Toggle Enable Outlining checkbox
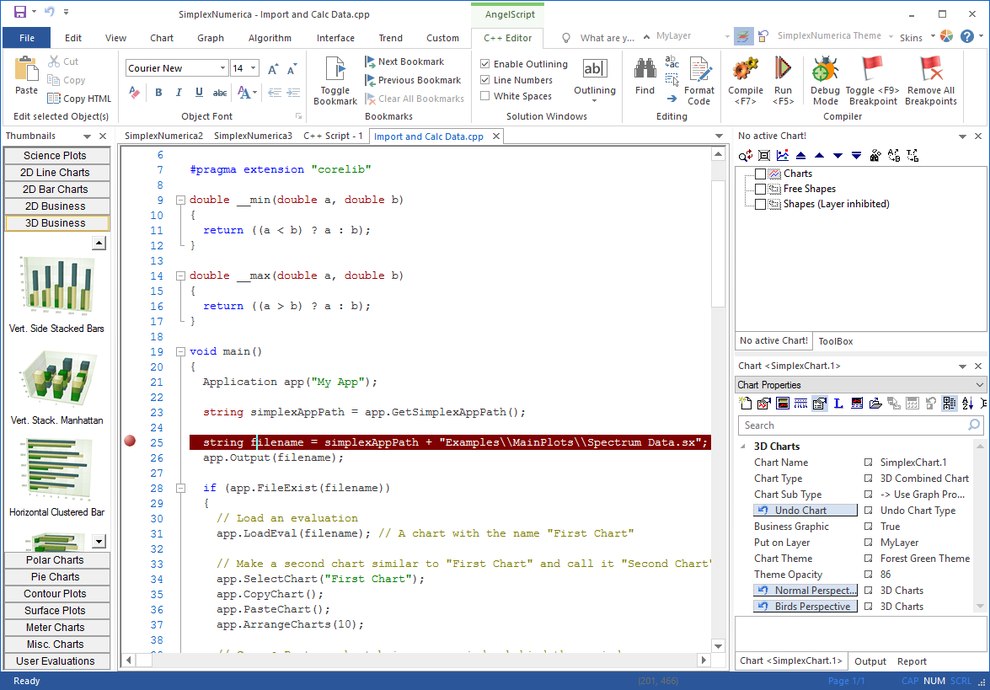 pyautogui.click(x=485, y=64)
